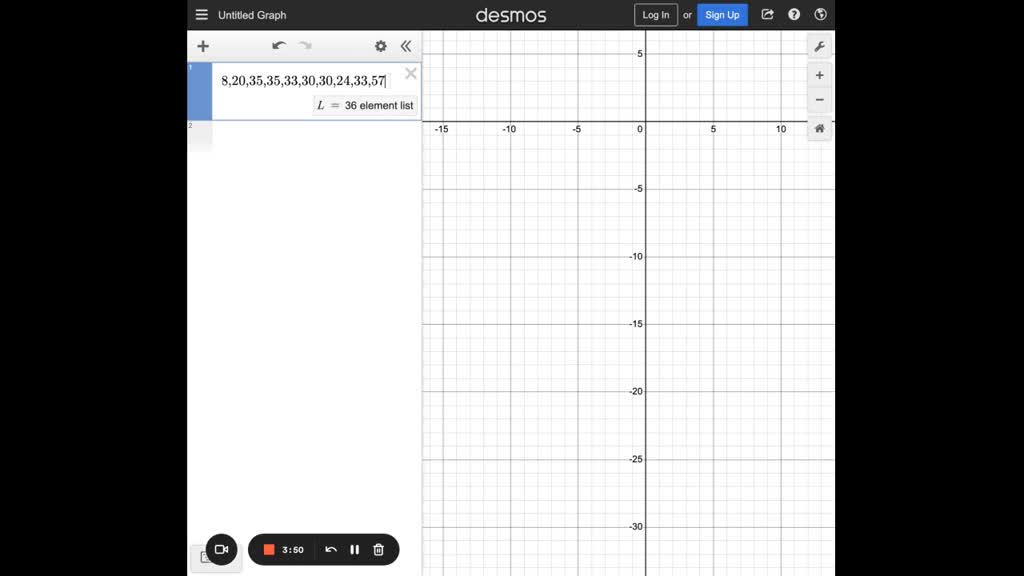Screen dimensions: 1024x576
Task: Undo the last expression edit
Action: [279, 46]
